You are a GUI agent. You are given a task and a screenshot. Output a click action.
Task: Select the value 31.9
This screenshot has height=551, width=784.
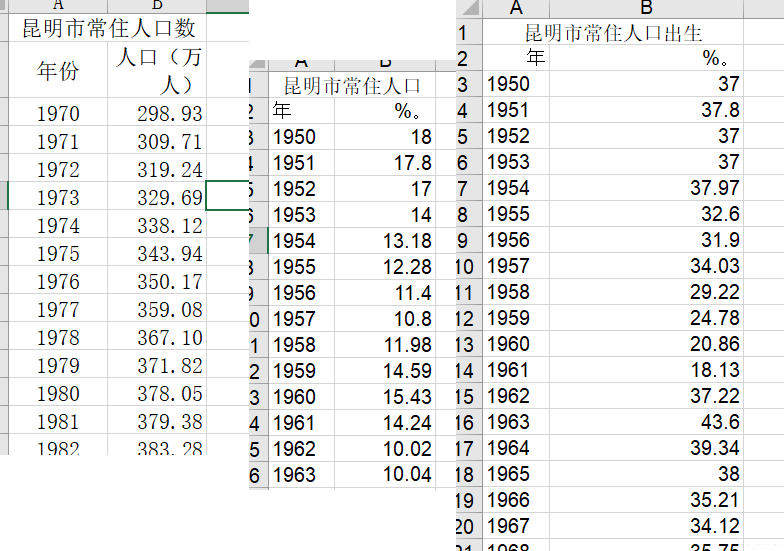tap(646, 240)
